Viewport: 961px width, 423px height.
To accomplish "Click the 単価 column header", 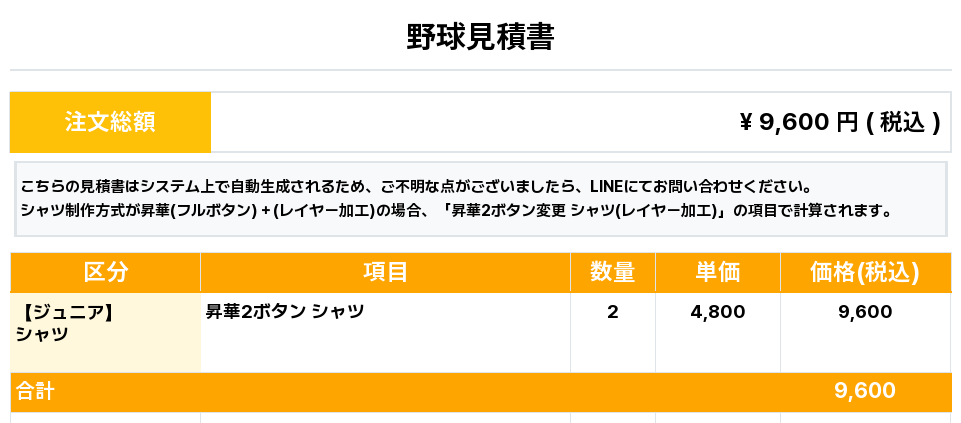I will (x=717, y=272).
